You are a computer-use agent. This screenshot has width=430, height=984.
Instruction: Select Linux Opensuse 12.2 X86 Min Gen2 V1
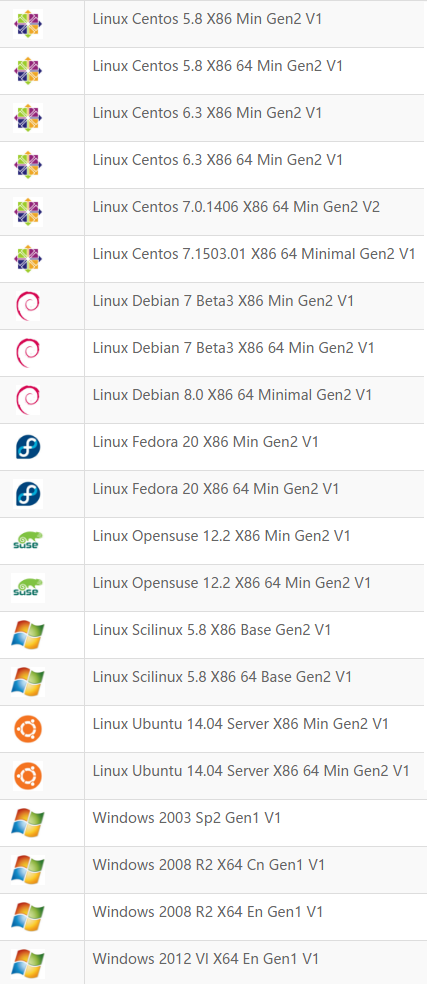[x=222, y=536]
